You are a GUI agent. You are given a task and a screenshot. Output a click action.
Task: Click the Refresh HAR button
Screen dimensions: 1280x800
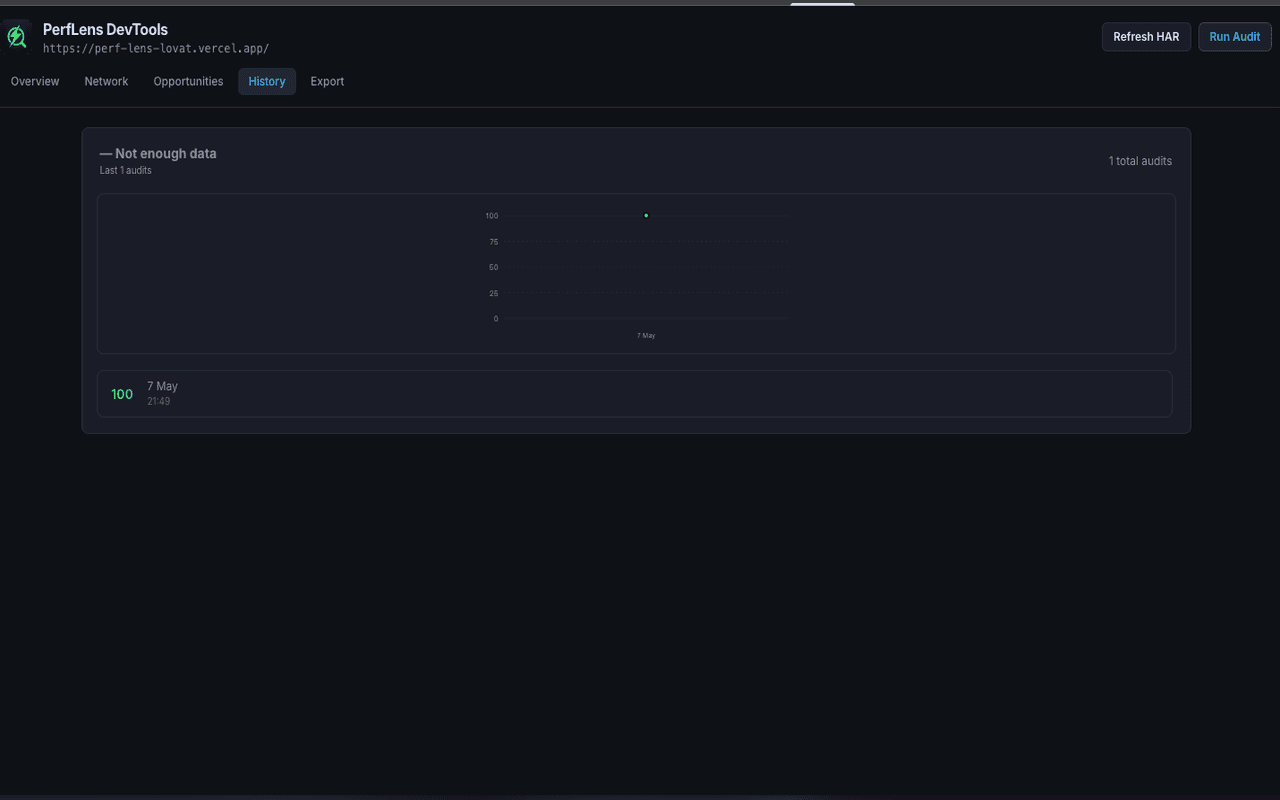(1146, 37)
